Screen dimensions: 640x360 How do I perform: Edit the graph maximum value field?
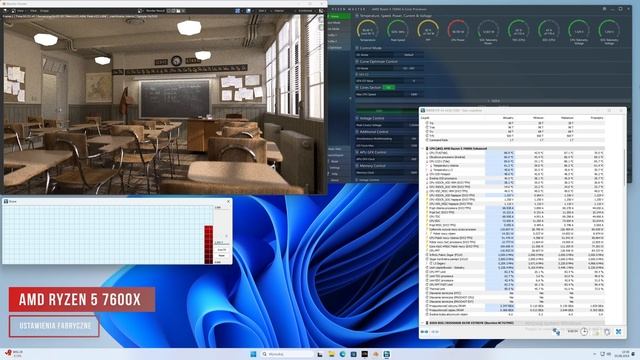221,207
